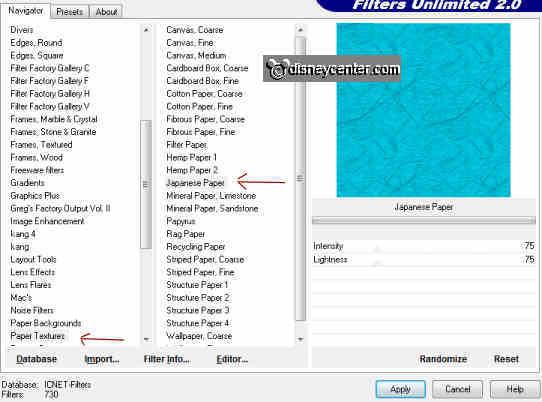Pick the Papyrus filter entry

pyautogui.click(x=181, y=221)
